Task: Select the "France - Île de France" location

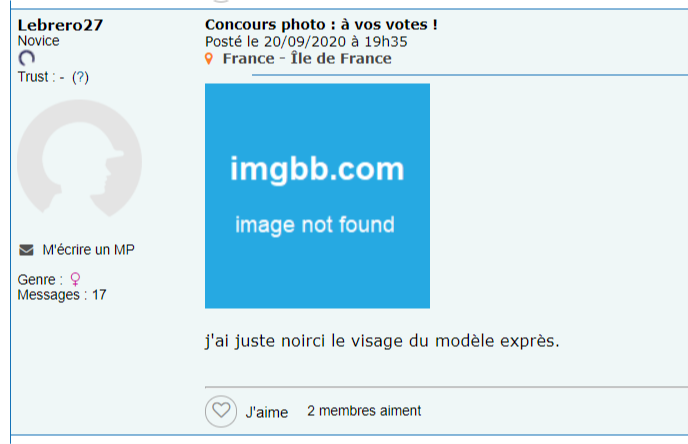Action: tap(306, 59)
